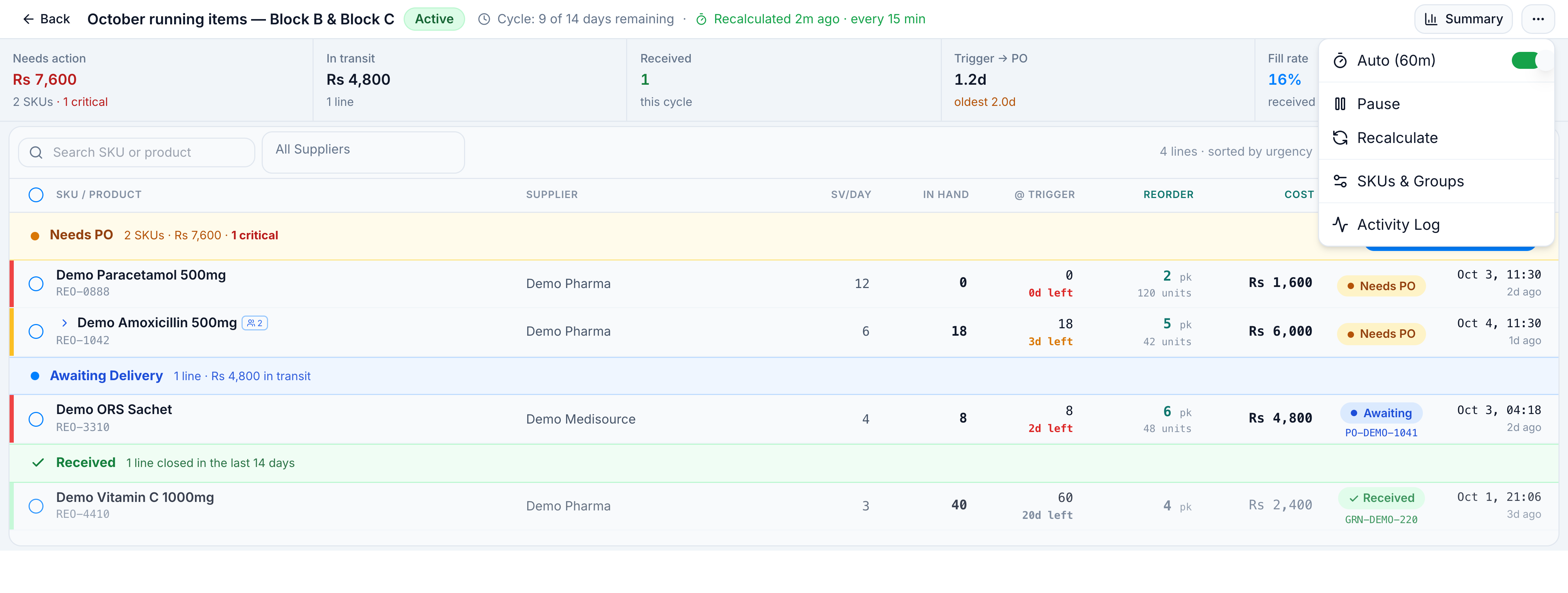Click the magnifier icon in search box

(x=36, y=152)
